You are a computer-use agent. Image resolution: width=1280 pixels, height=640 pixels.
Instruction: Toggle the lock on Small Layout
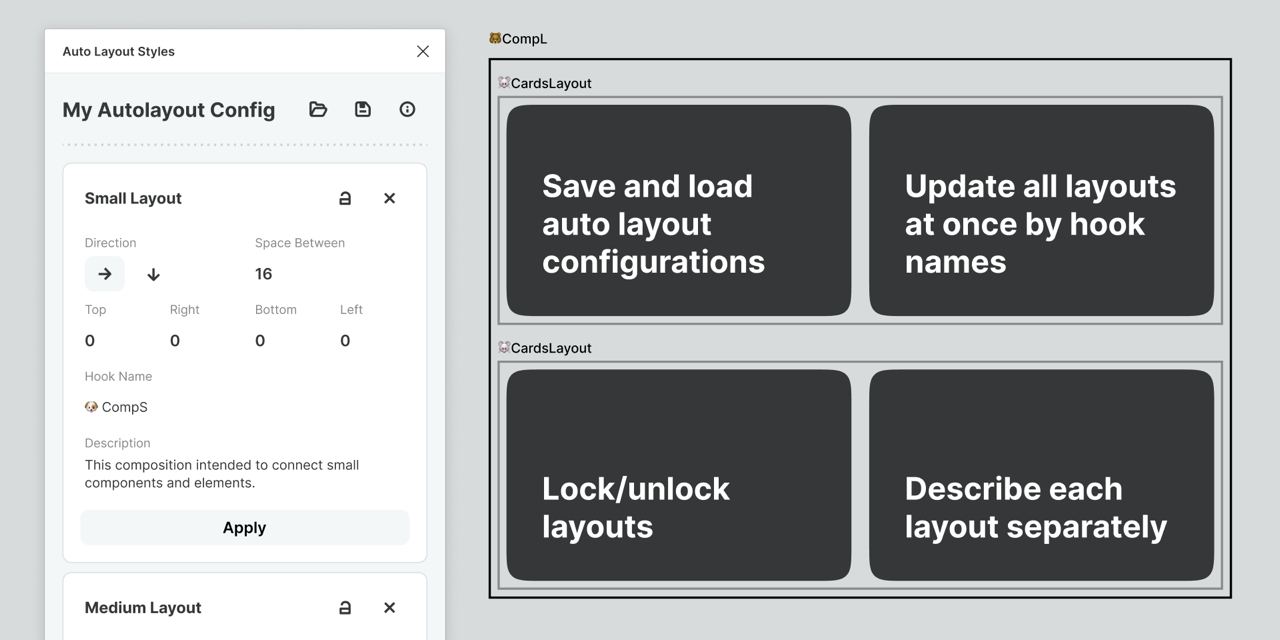point(345,198)
